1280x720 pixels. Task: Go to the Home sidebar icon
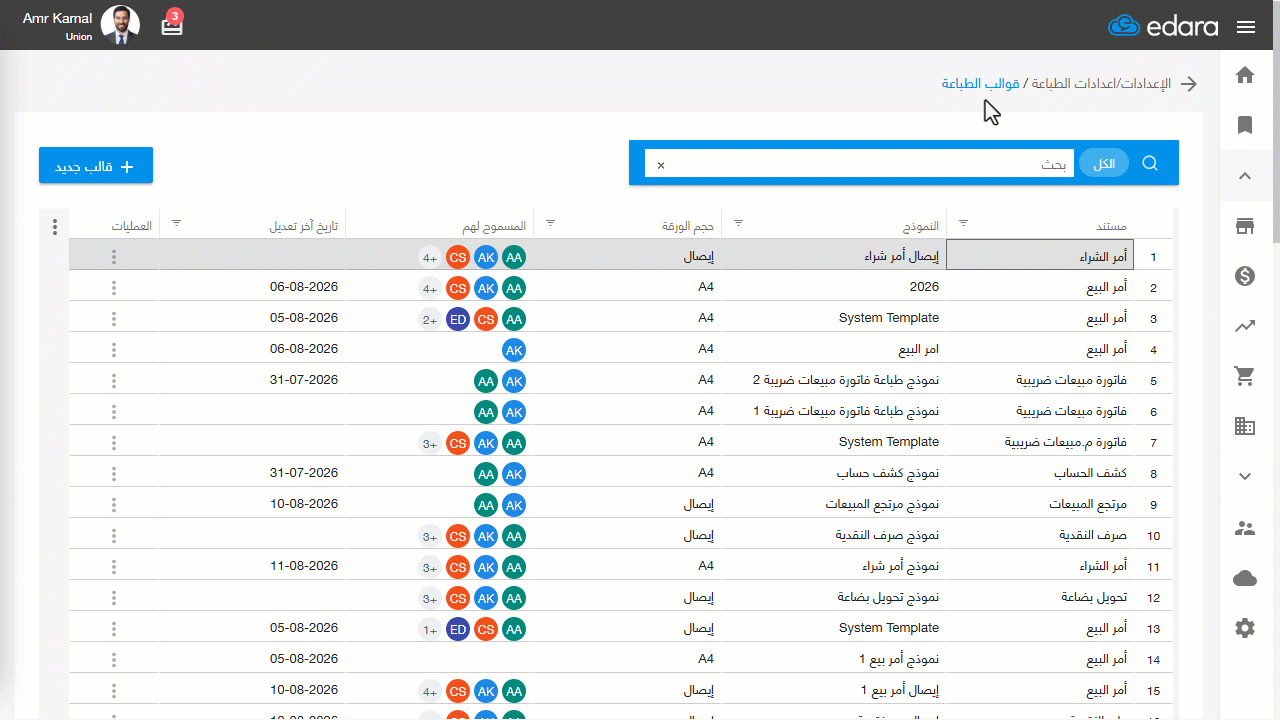[x=1245, y=75]
